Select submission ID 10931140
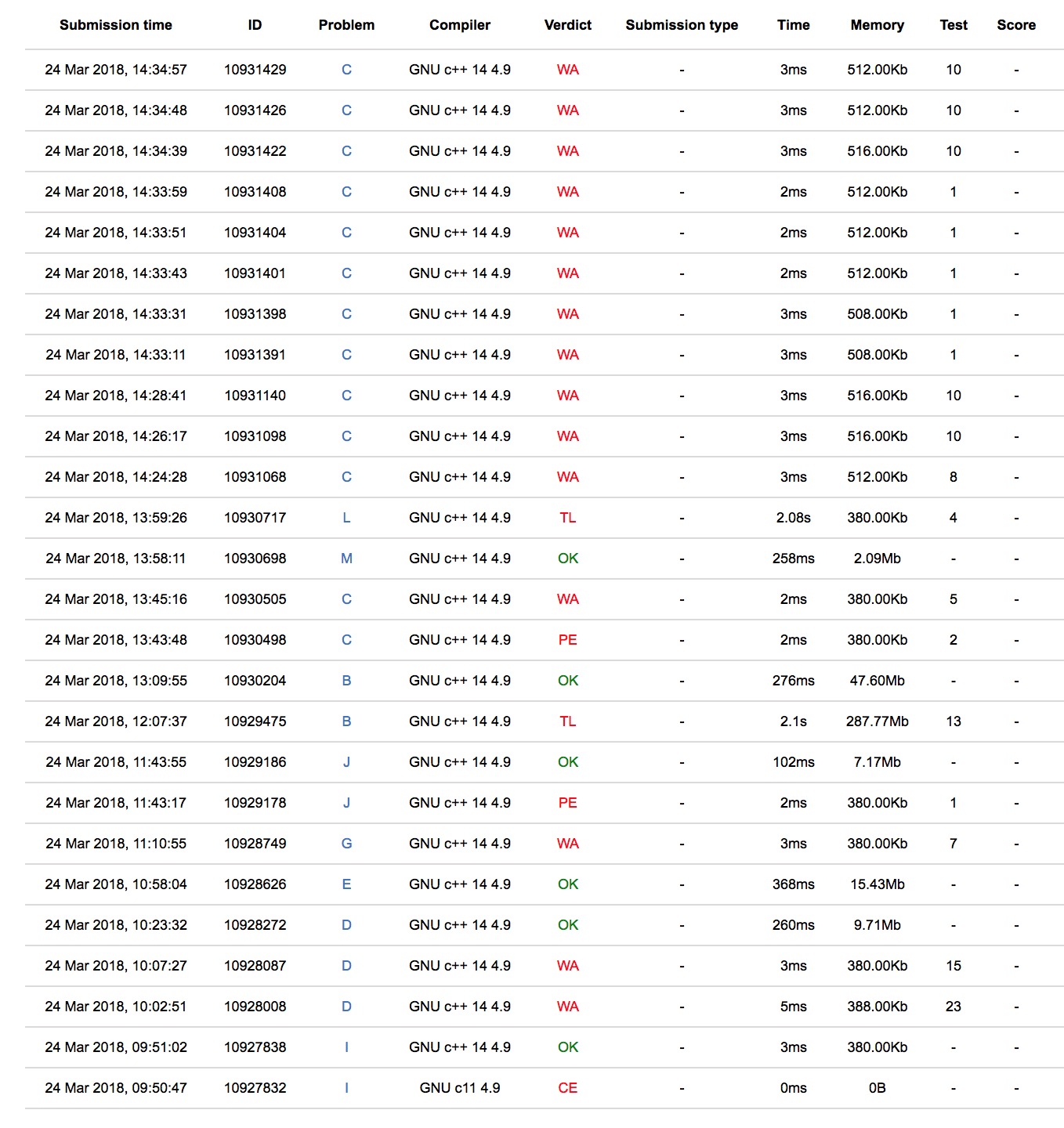The height and width of the screenshot is (1128, 1064). (255, 396)
